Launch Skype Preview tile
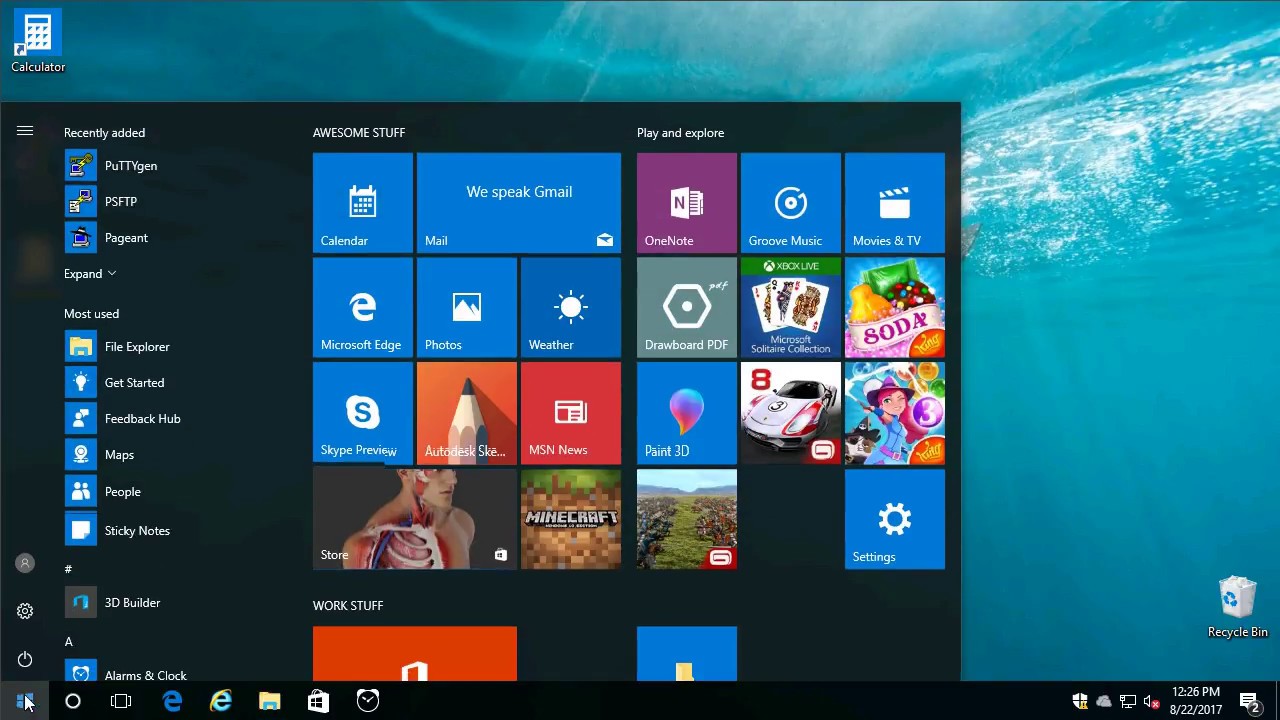Screen dimensions: 1280x720 362,412
